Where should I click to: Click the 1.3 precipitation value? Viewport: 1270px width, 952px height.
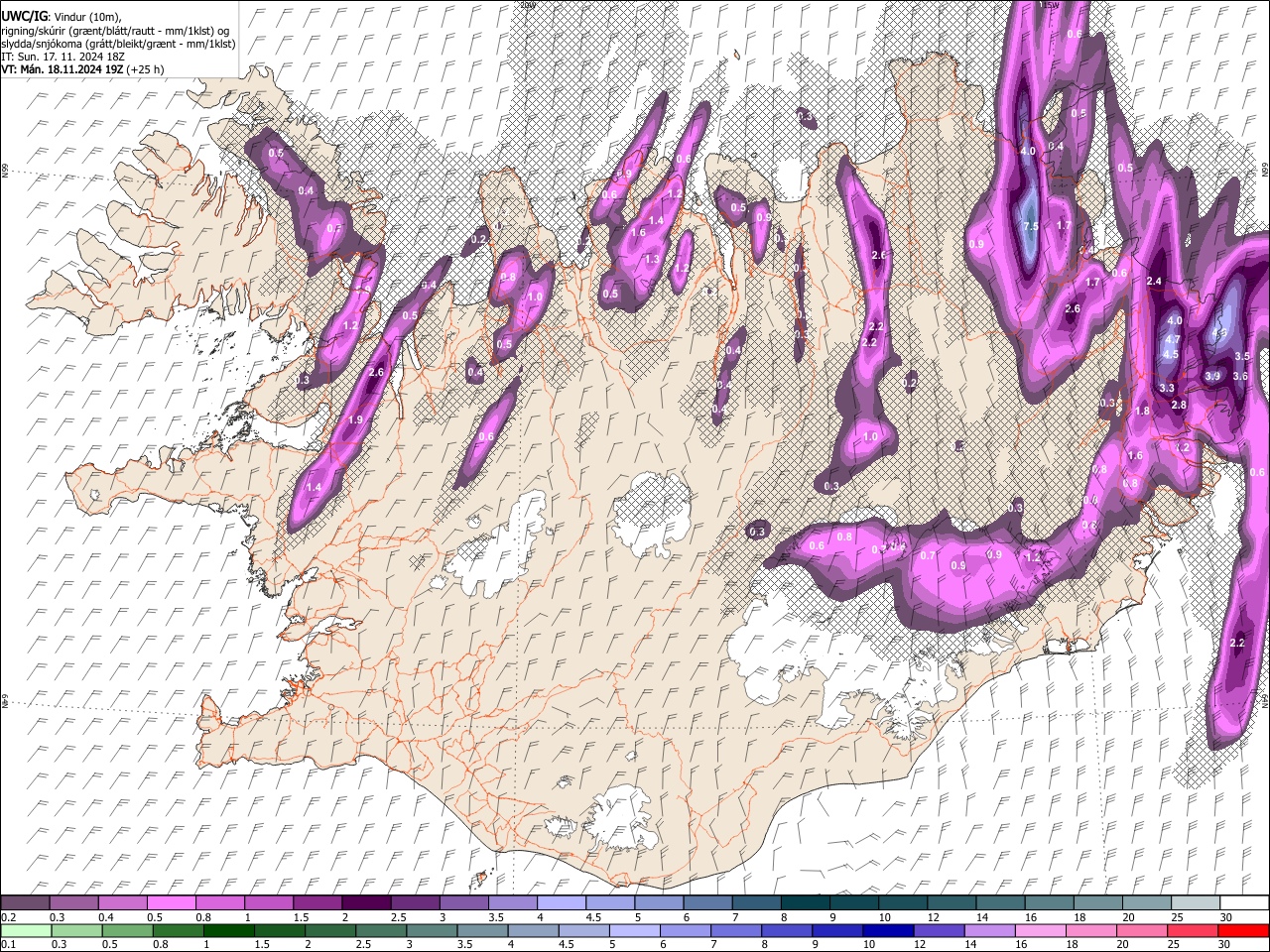click(x=652, y=260)
